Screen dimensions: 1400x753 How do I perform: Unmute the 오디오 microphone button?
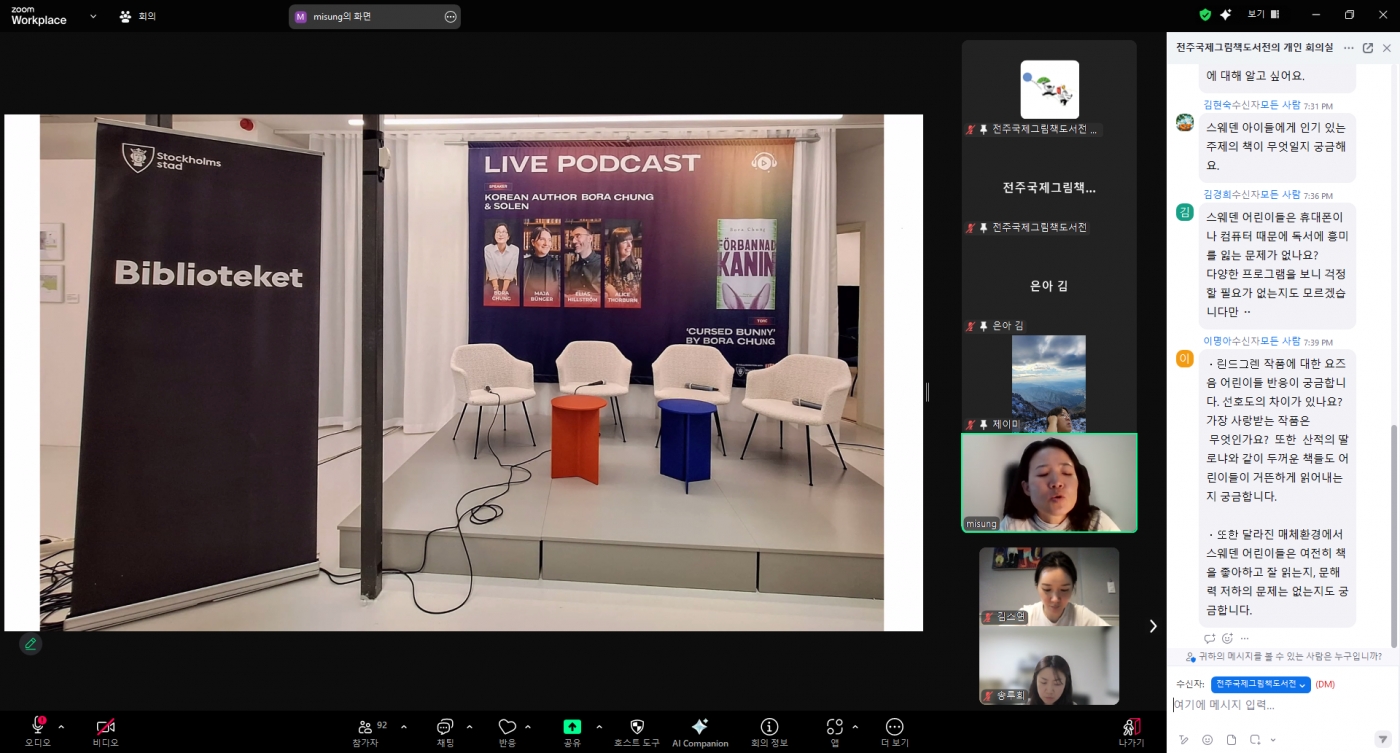tap(39, 731)
